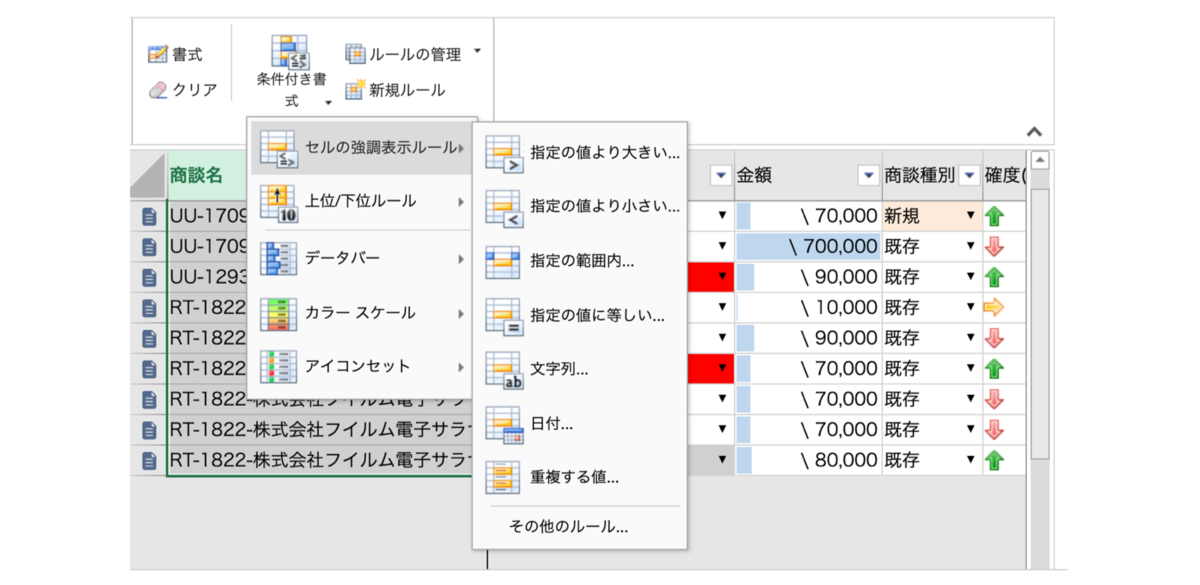Screen dimensions: 1200x585
Task: Click the 金額 column header
Action: 808,175
